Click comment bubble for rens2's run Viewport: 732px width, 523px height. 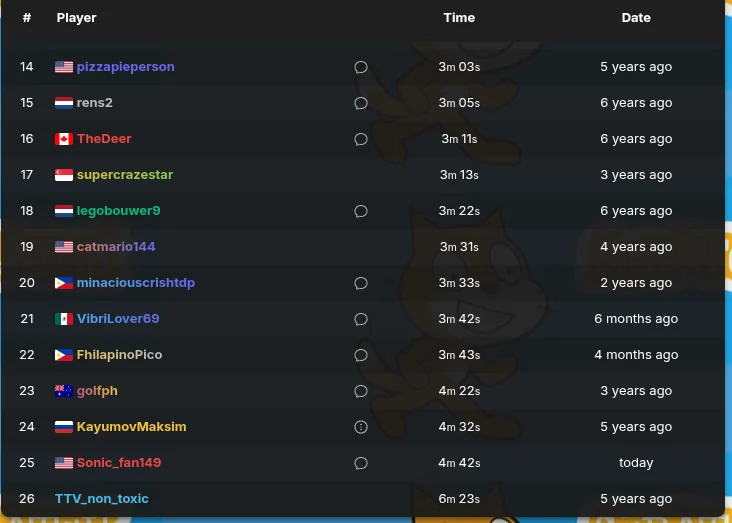pos(361,103)
